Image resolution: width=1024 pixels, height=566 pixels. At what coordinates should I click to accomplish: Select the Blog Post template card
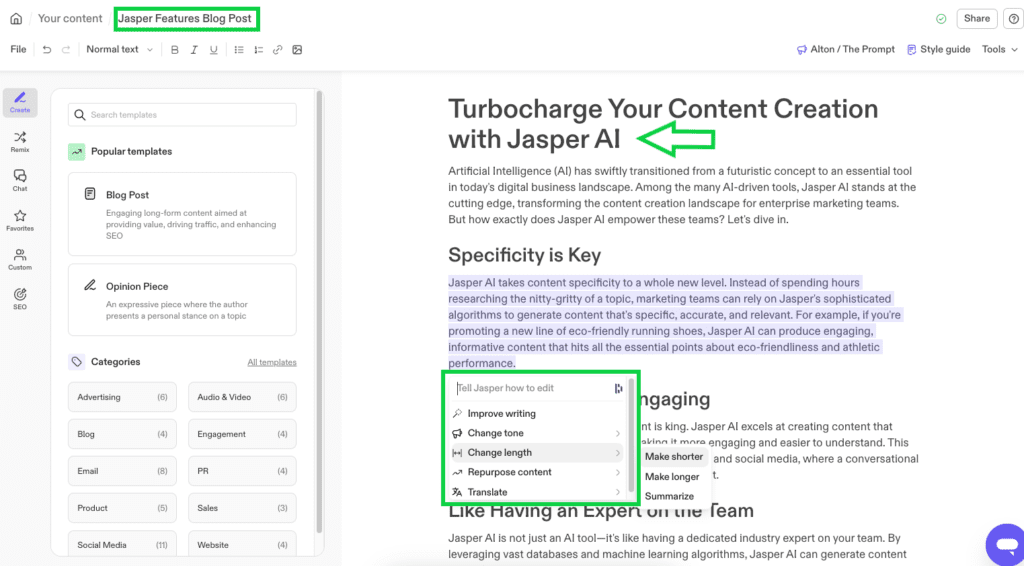(182, 214)
